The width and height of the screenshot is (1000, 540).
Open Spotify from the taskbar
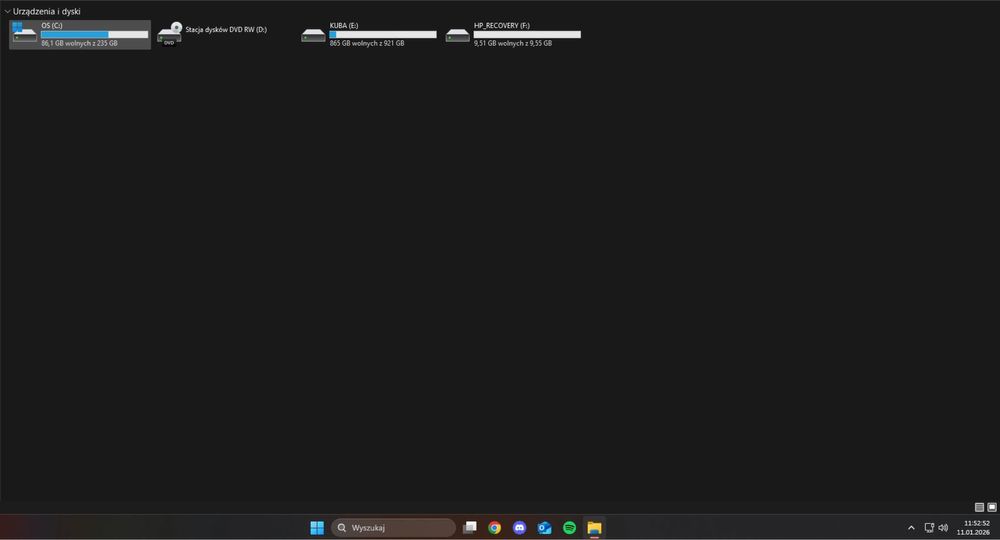[x=570, y=528]
